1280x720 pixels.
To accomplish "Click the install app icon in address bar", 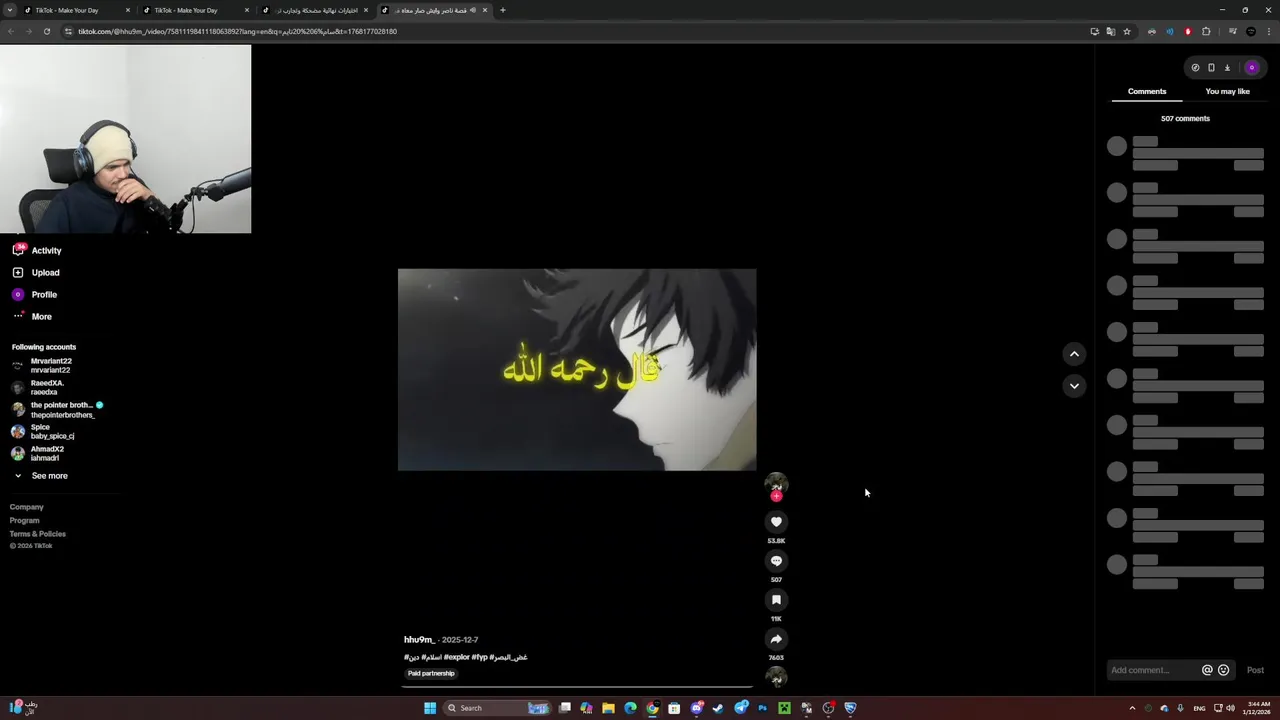I will click(1094, 31).
